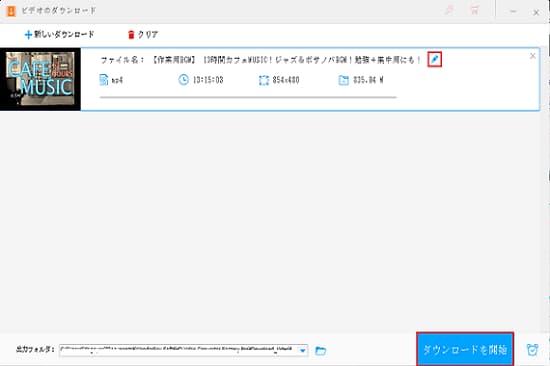Click the duration clock icon
This screenshot has height=366, width=550.
click(183, 80)
